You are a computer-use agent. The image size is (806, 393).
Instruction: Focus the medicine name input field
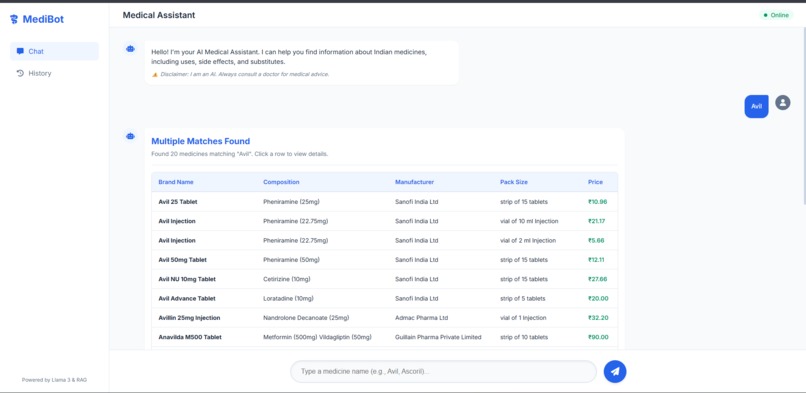(443, 371)
